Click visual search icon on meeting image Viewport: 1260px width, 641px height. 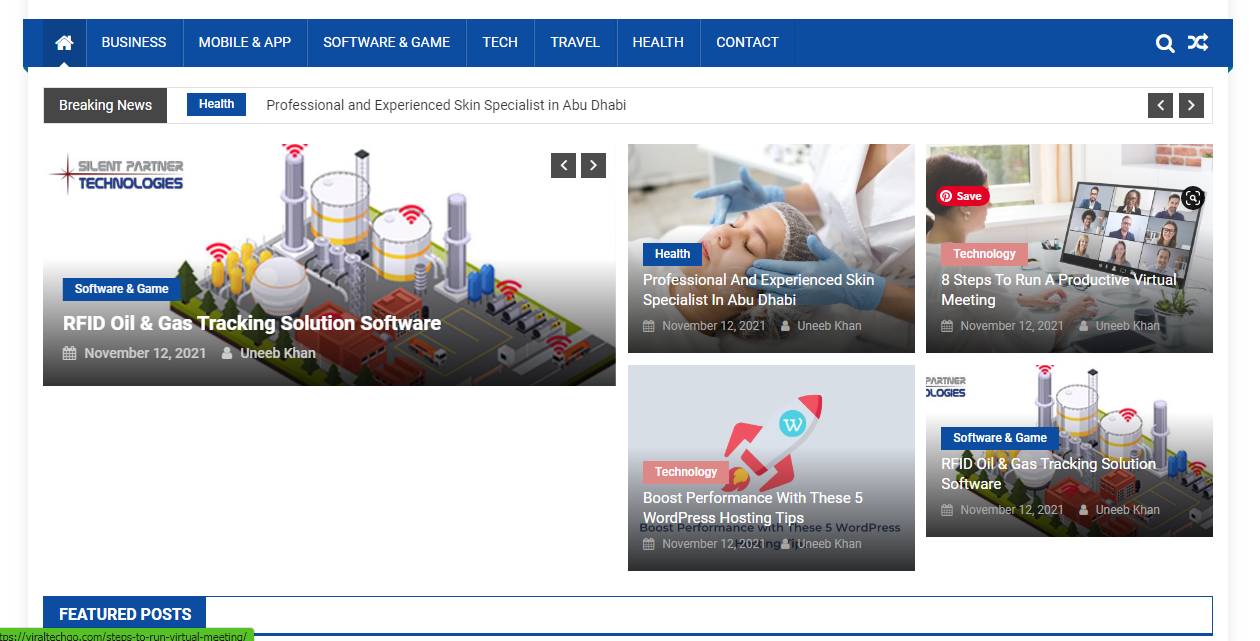click(1193, 198)
